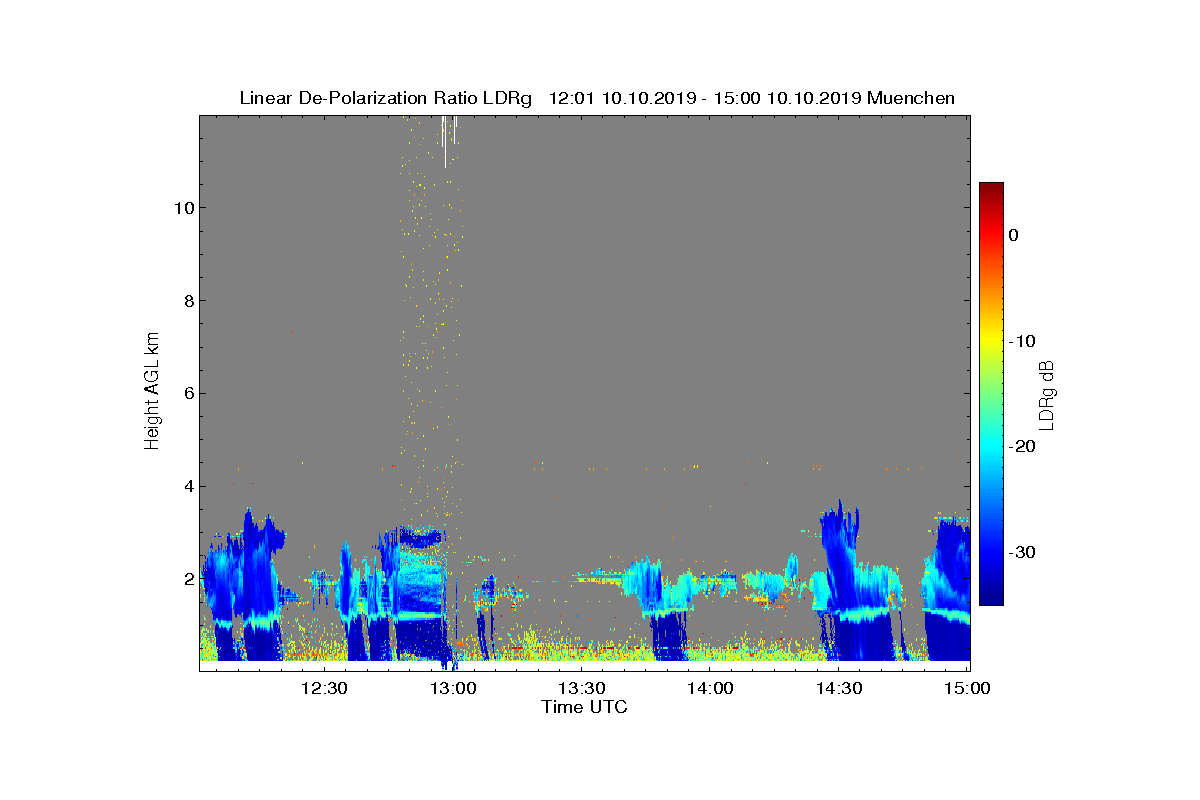
Task: Click the 15:00 time tick label
Action: 968,688
